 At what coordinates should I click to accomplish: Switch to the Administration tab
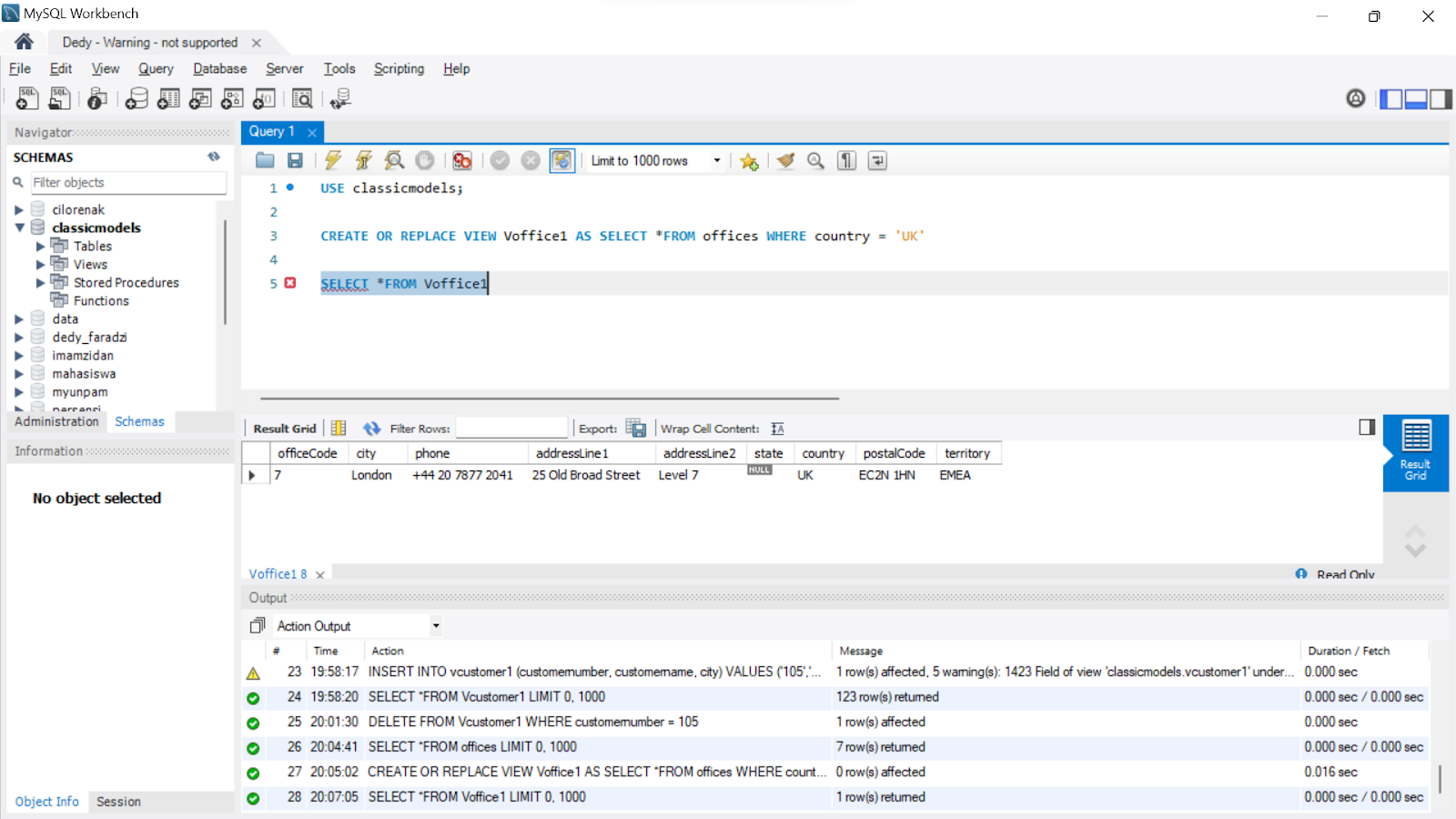56,421
